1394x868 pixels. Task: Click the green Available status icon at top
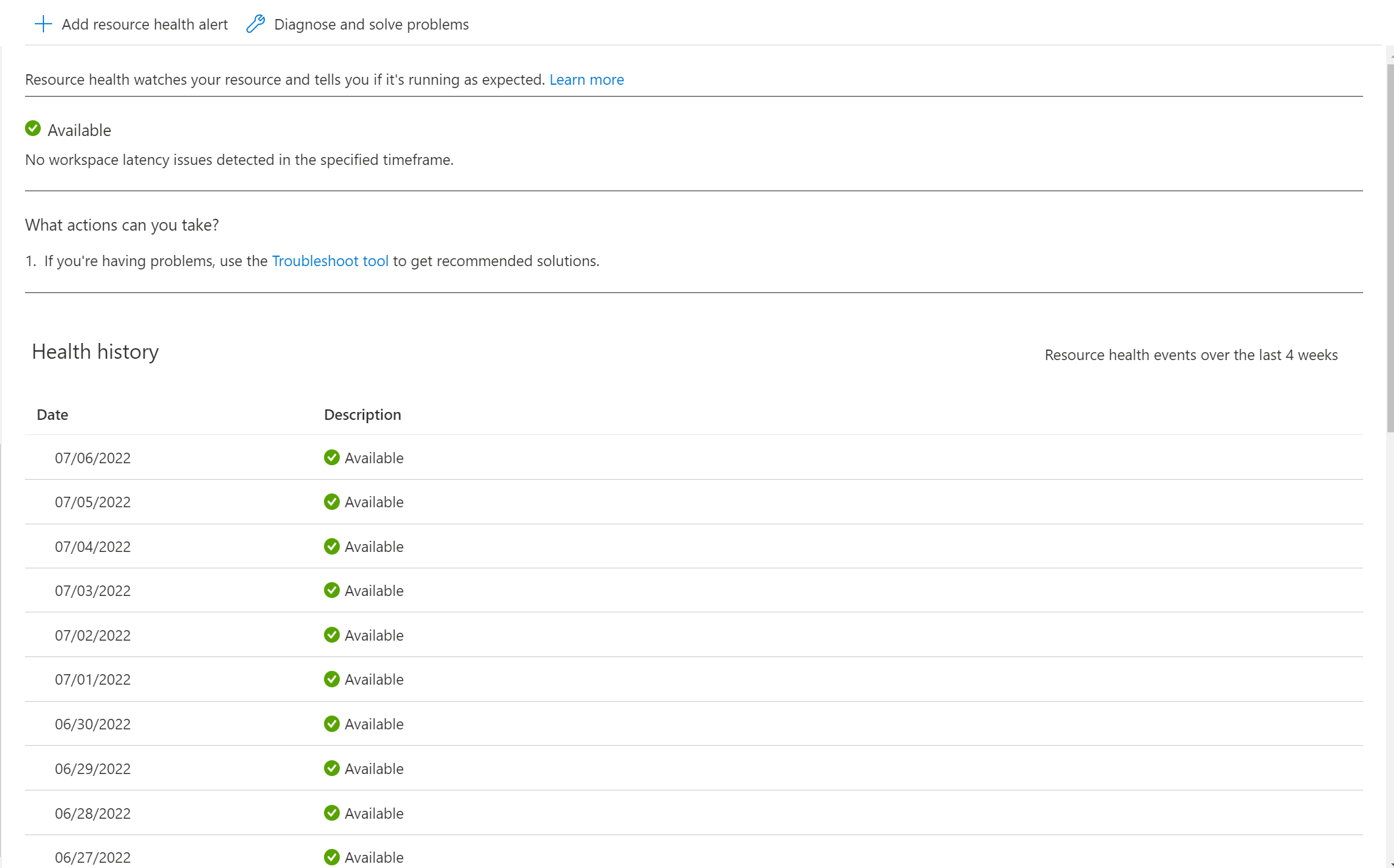click(x=33, y=129)
